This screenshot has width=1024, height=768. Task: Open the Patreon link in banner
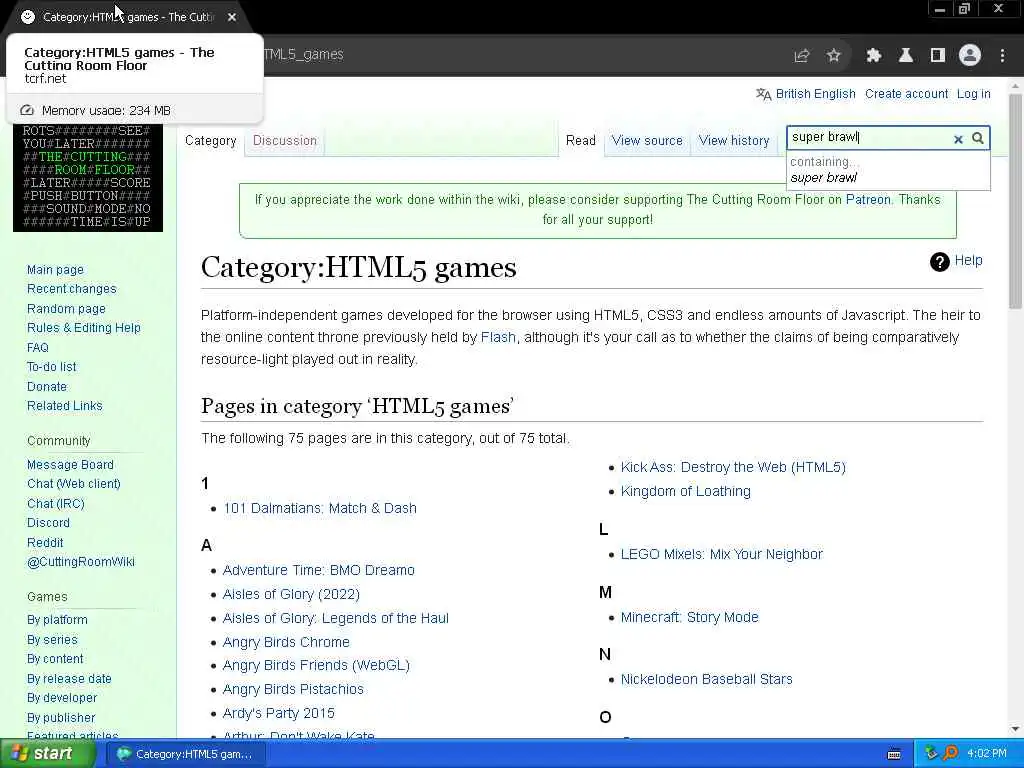click(x=868, y=200)
